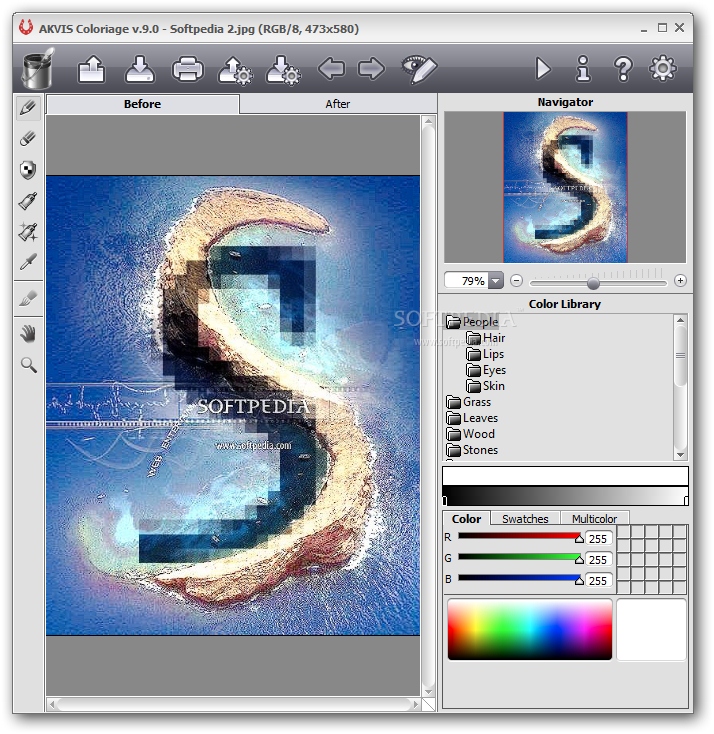Click the Navigator image thumbnail
This screenshot has height=734, width=714.
point(565,187)
